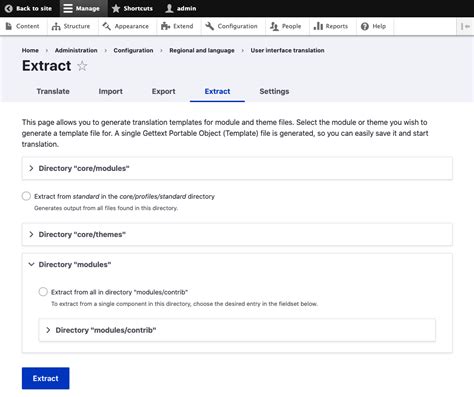Screen dimensions: 474x397
Task: Select Extract from all in modules/contrib radio
Action: coord(43,292)
